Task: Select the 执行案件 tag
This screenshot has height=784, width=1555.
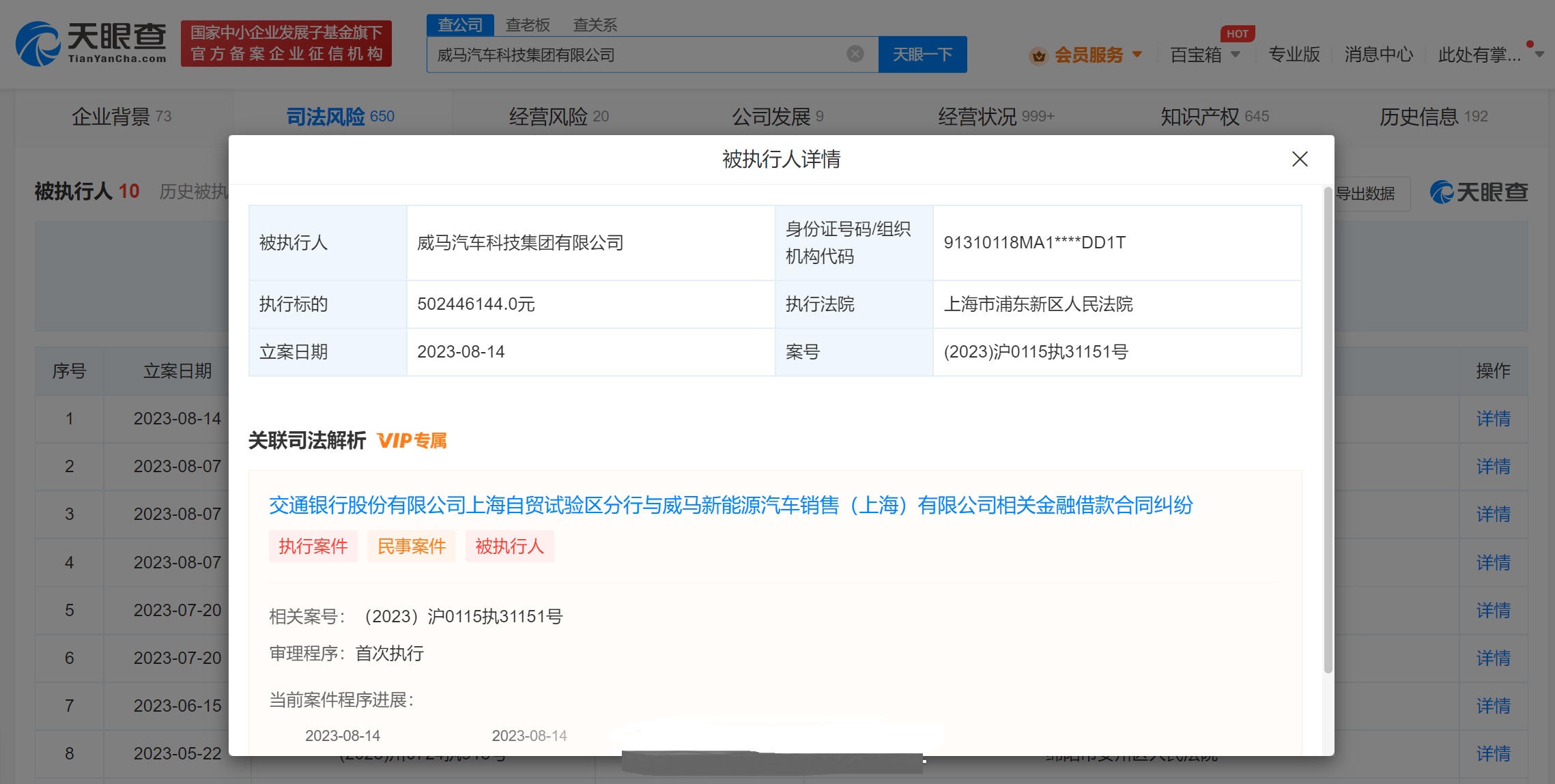Action: coord(313,546)
